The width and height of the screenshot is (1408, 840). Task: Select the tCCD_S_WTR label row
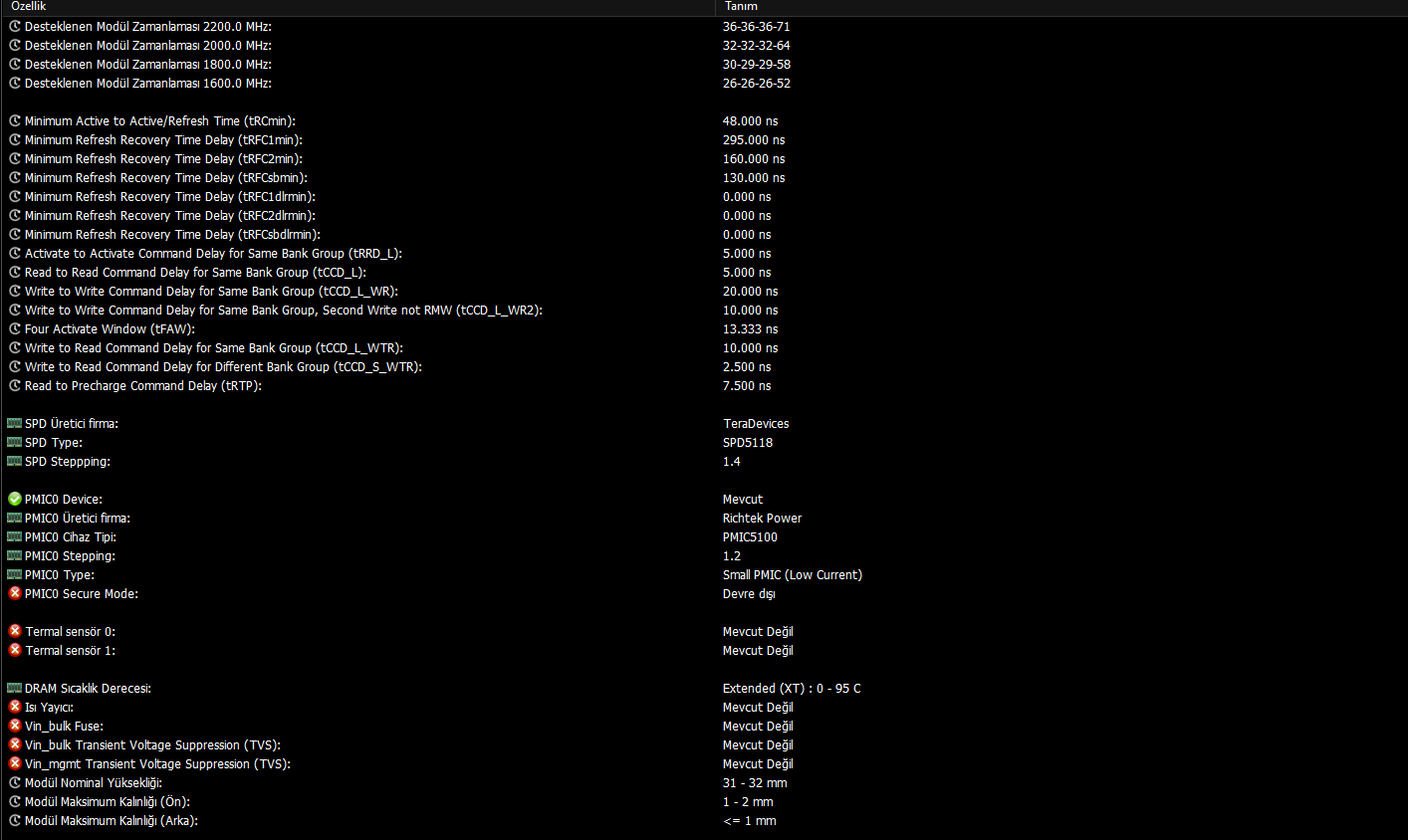point(224,367)
